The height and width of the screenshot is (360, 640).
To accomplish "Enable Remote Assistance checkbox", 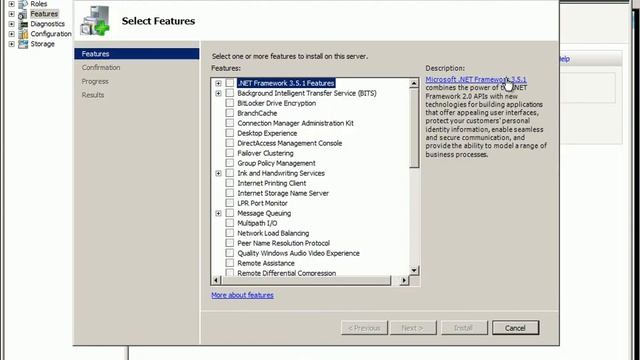I will click(x=230, y=263).
